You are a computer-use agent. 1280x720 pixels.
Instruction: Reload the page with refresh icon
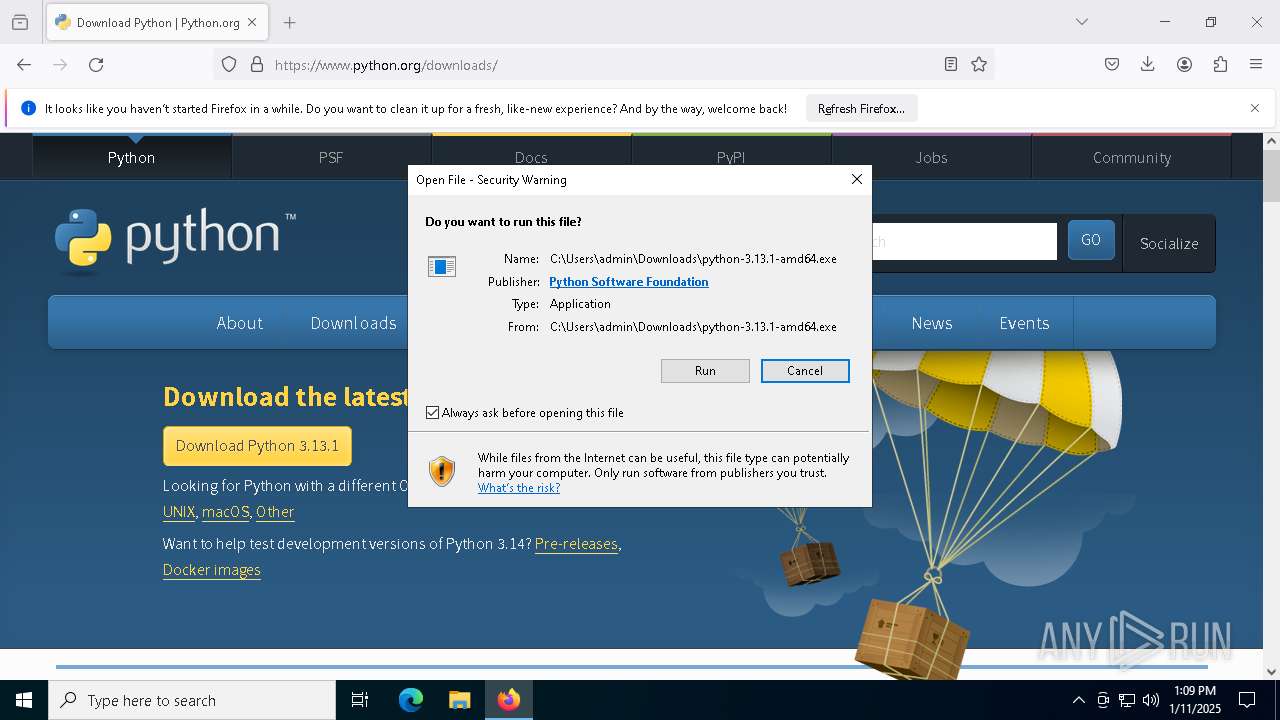point(96,65)
